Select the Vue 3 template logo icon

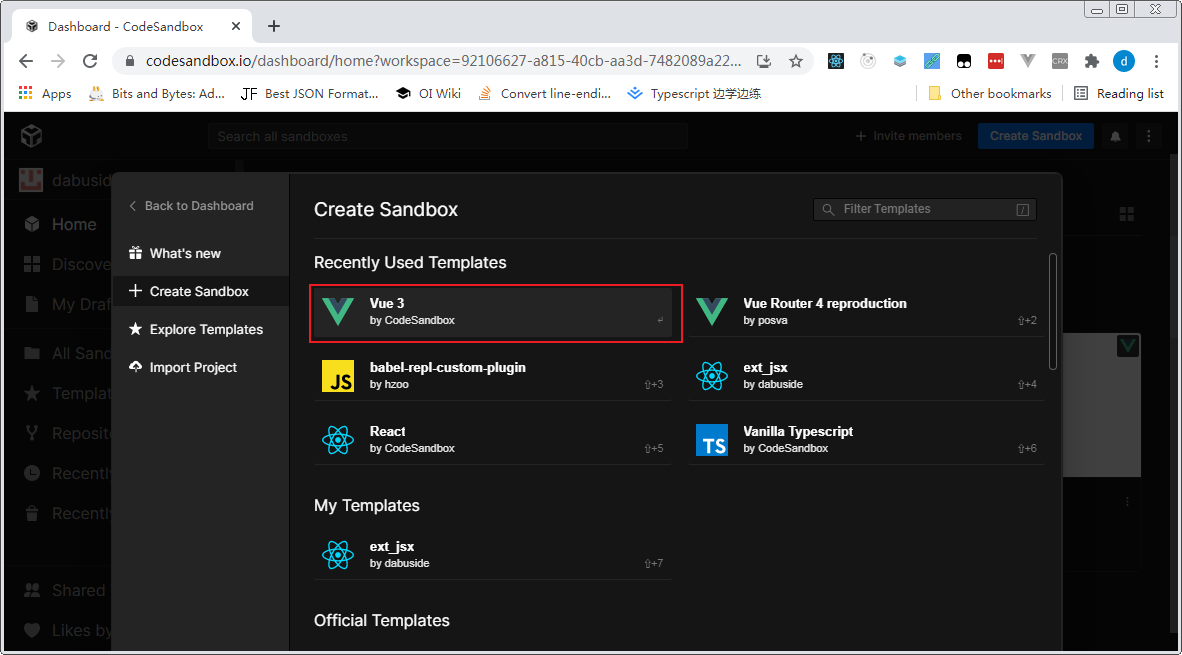pyautogui.click(x=338, y=311)
